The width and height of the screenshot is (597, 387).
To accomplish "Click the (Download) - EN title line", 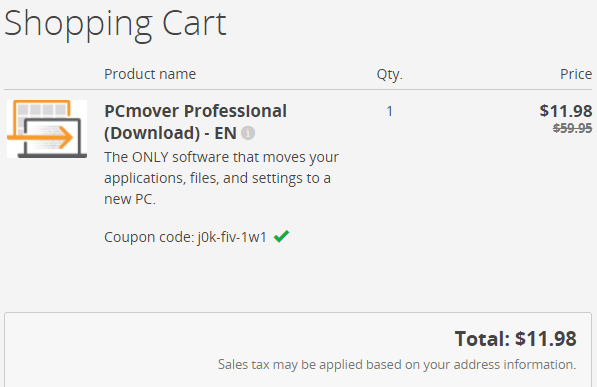I will pyautogui.click(x=170, y=133).
